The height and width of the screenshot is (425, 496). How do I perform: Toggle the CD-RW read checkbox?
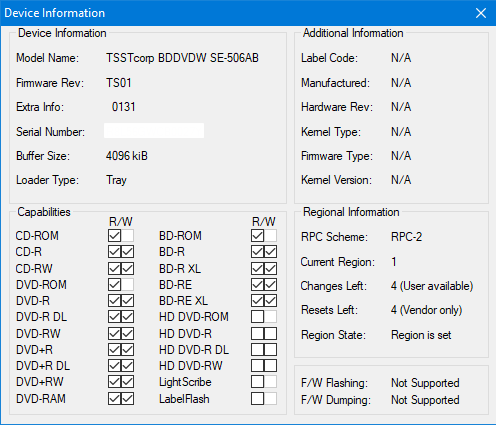point(114,268)
